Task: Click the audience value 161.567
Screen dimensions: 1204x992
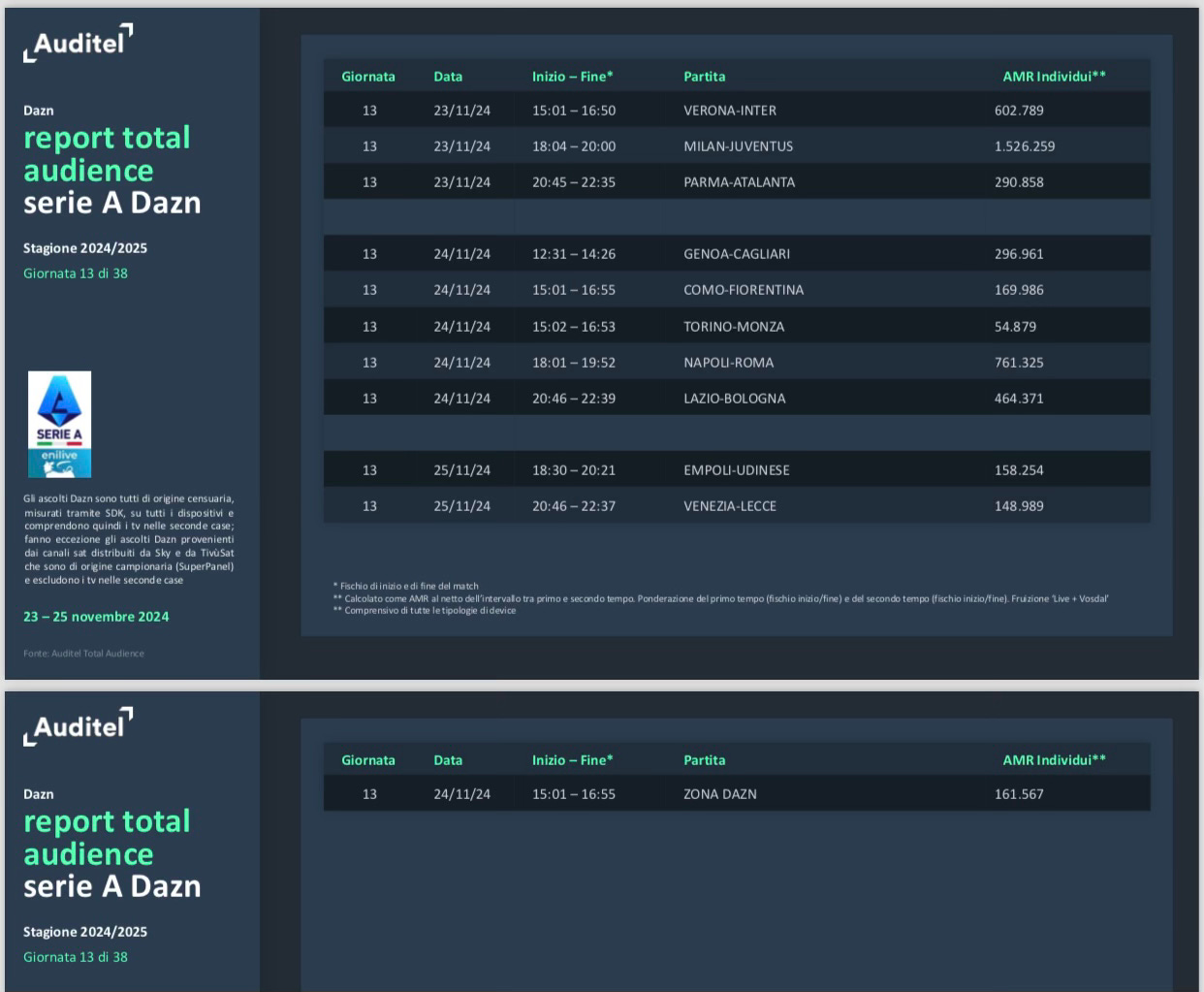Action: click(1019, 794)
